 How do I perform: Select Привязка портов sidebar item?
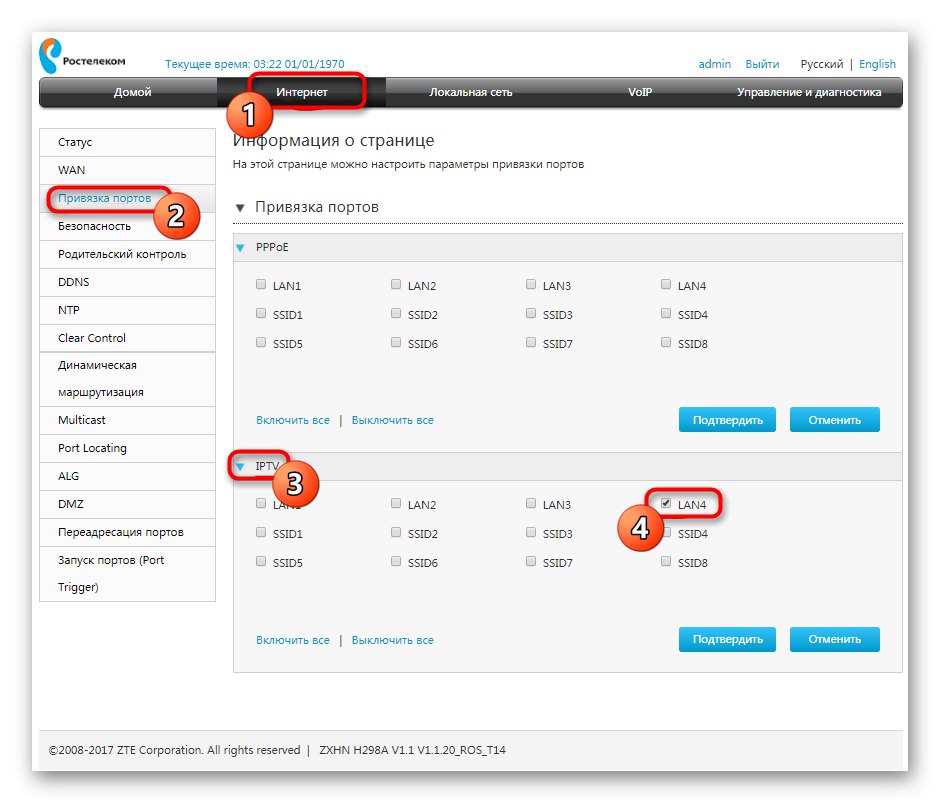pos(127,199)
